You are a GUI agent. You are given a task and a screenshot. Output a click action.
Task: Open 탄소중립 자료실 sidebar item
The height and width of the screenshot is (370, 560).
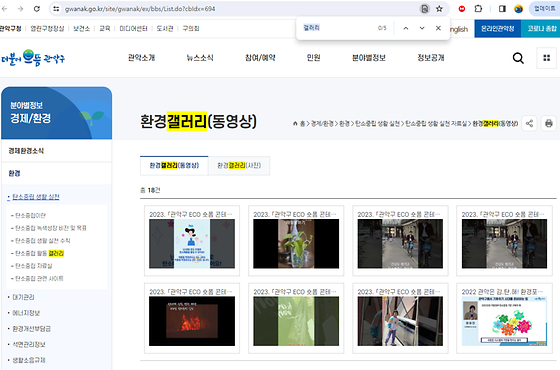pyautogui.click(x=34, y=266)
